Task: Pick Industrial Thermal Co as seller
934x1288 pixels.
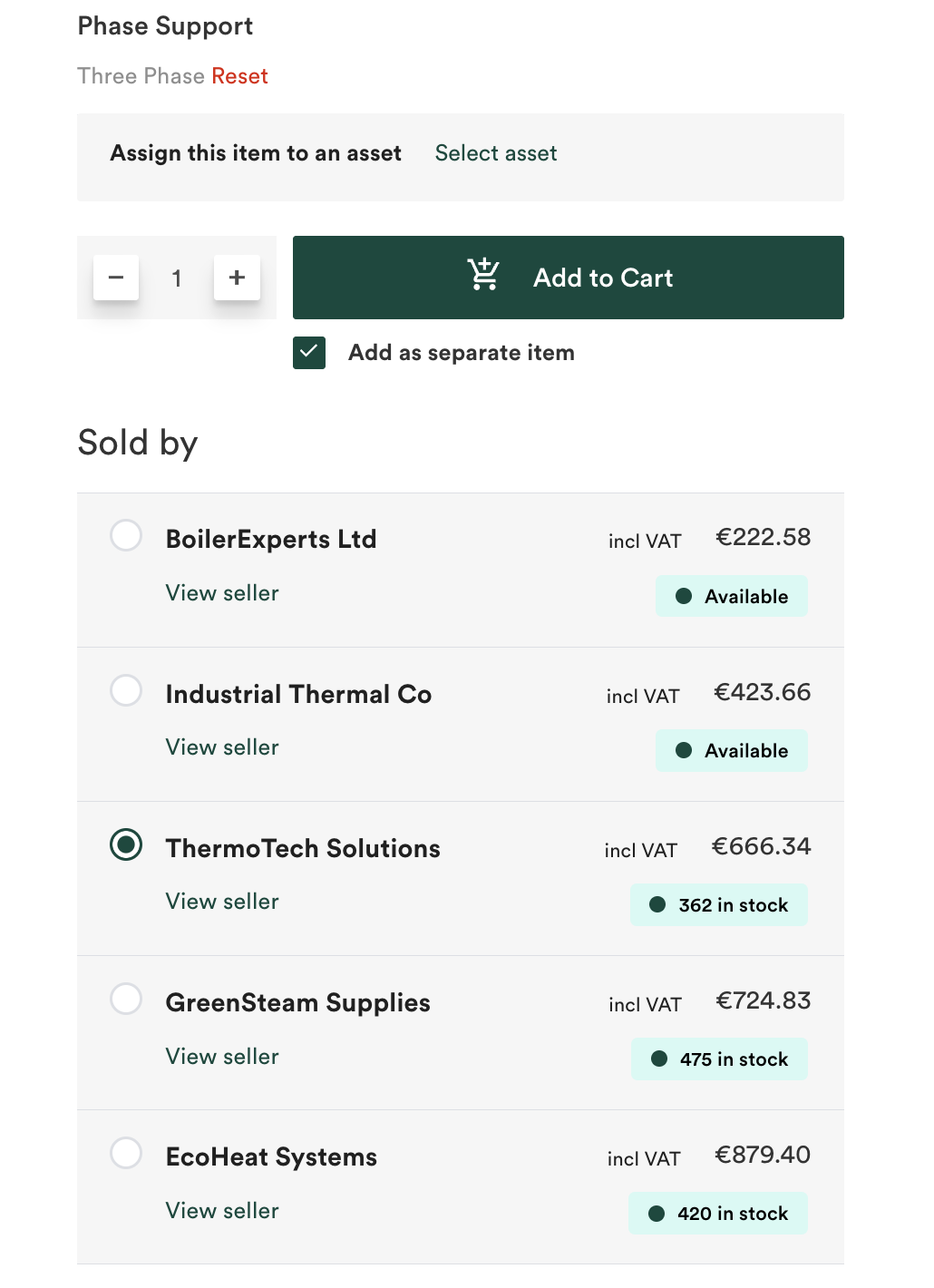Action: [126, 690]
